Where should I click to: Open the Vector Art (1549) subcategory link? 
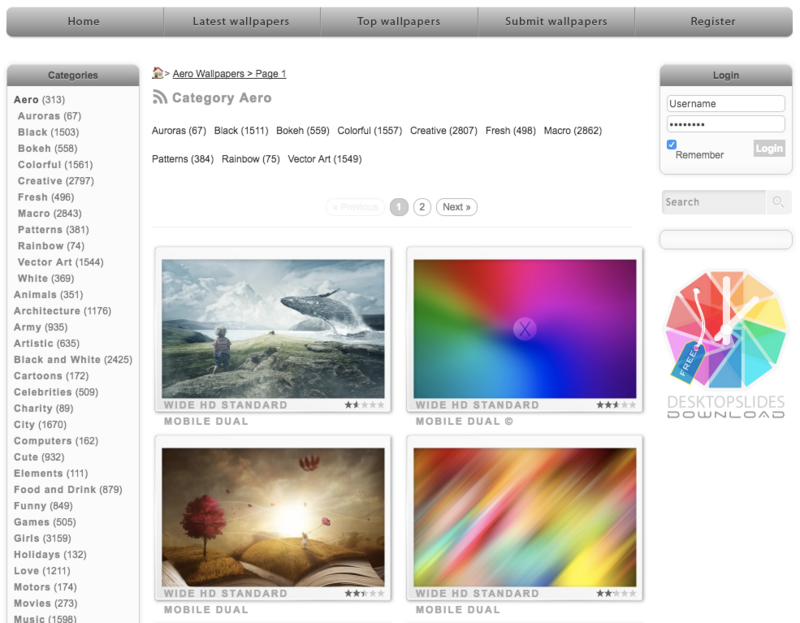pos(324,159)
